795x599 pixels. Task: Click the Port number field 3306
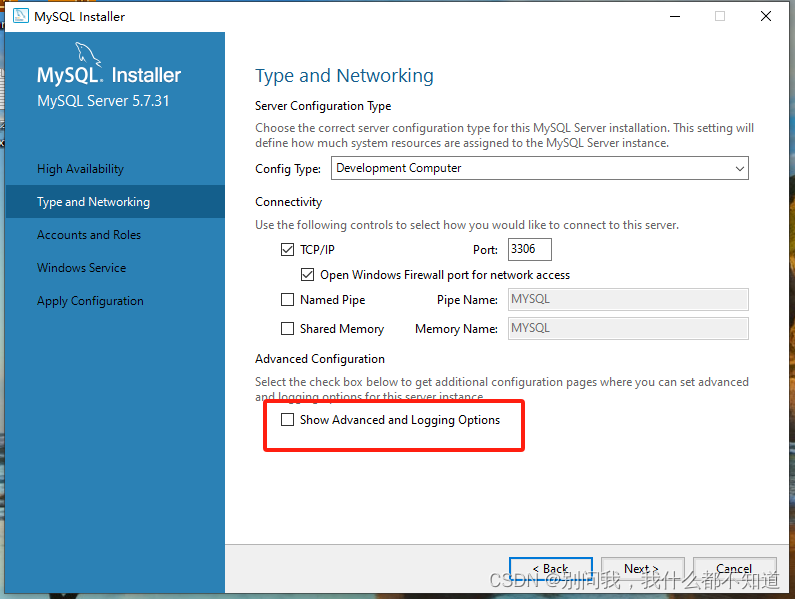(x=529, y=249)
